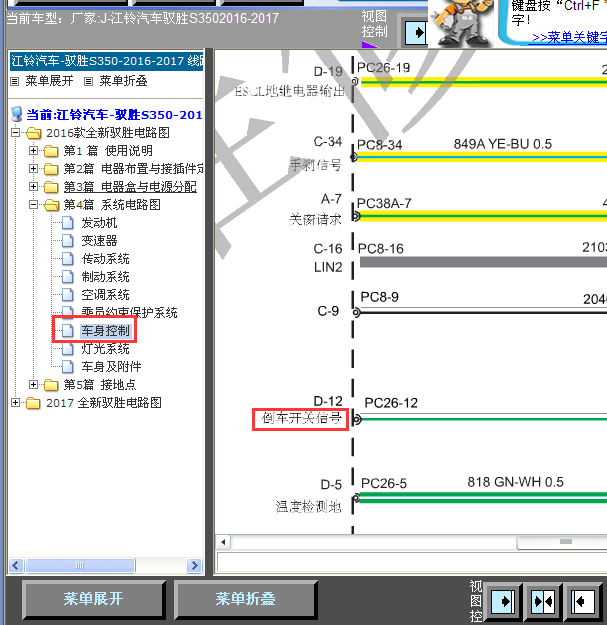The width and height of the screenshot is (607, 625).
Task: Click the PC8-34 connector label
Action: (379, 145)
